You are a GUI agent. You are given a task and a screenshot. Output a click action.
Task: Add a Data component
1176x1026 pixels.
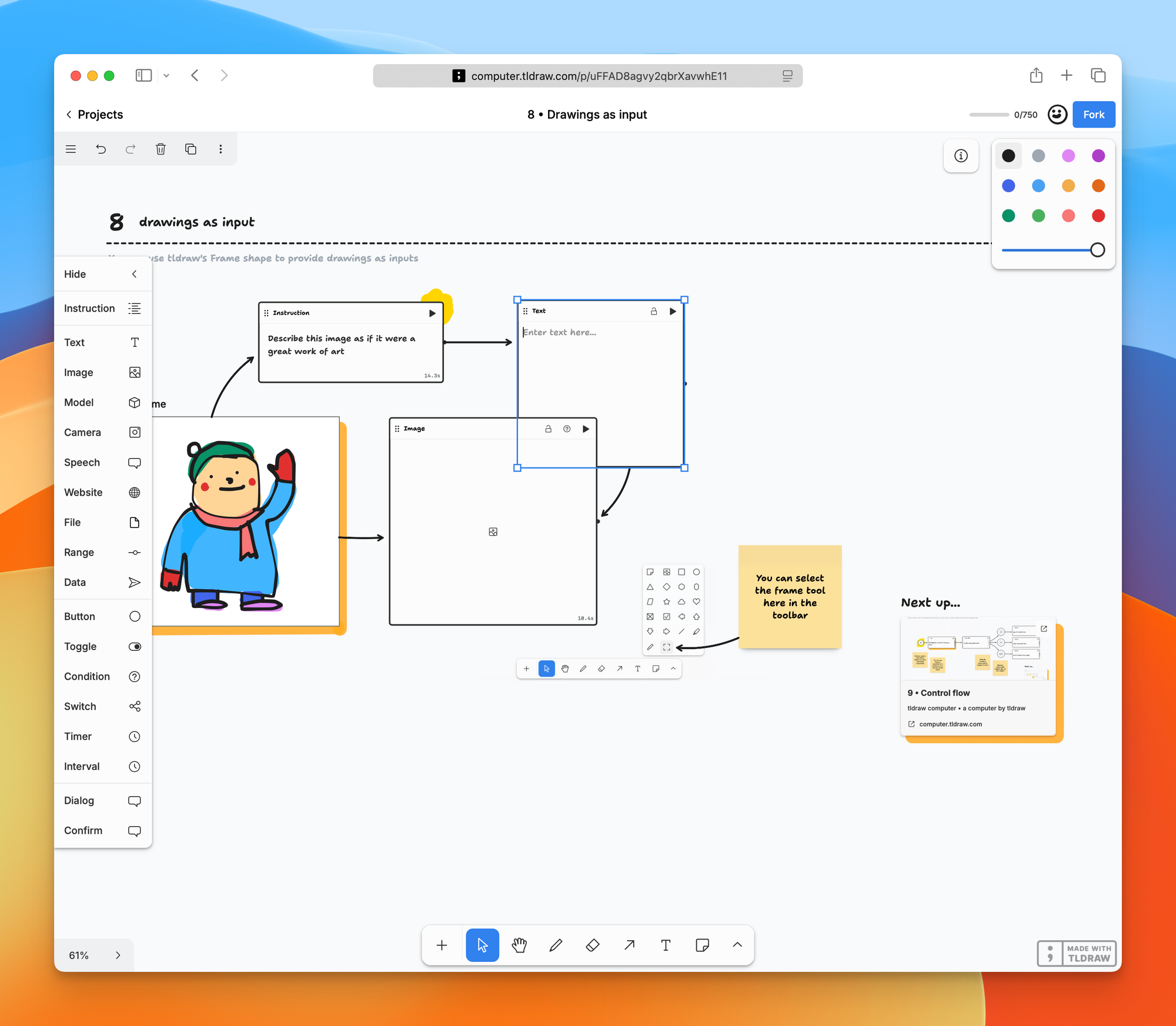(103, 582)
